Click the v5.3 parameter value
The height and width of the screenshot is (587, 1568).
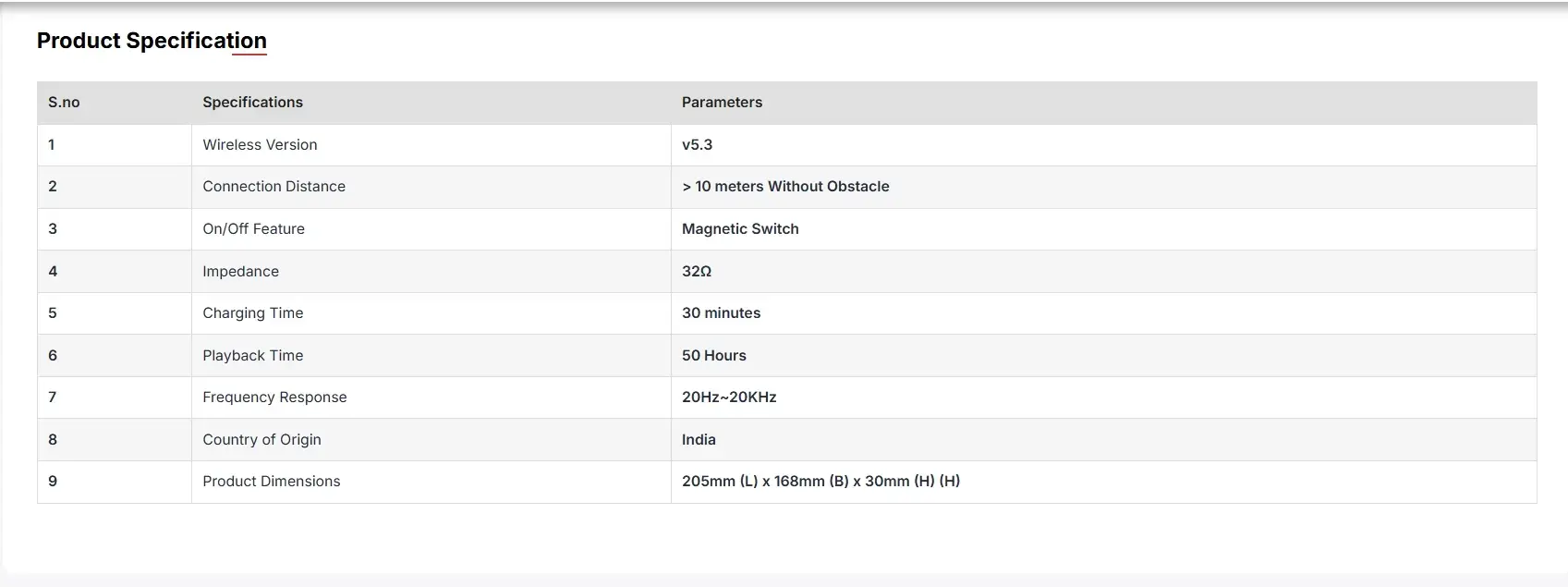coord(697,145)
